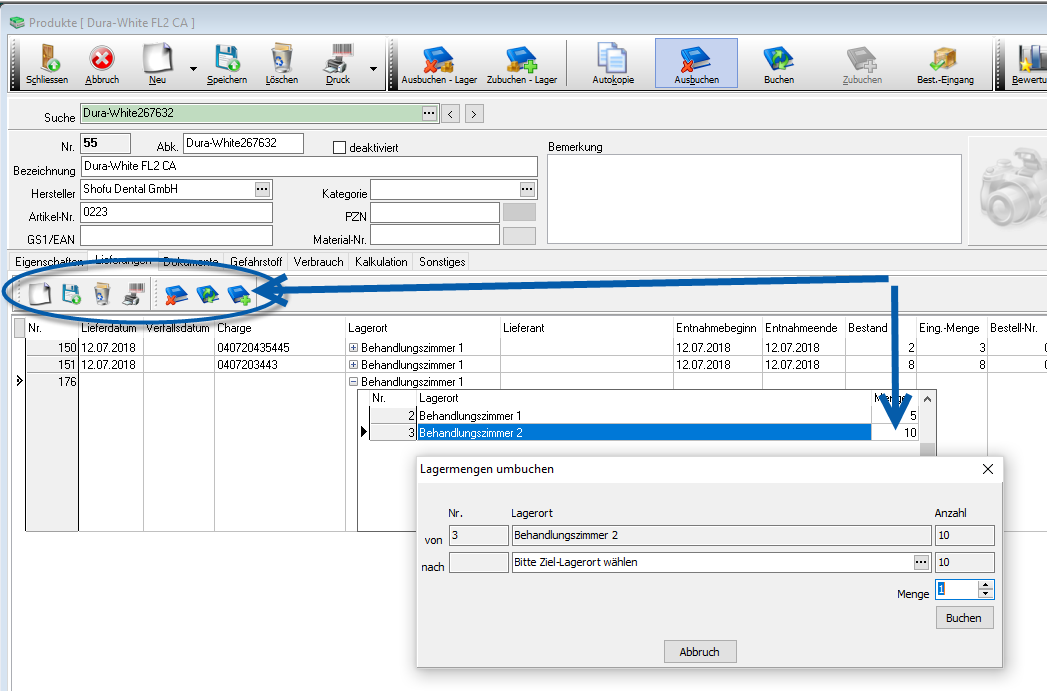Toggle the deaktiviert checkbox

[x=339, y=148]
